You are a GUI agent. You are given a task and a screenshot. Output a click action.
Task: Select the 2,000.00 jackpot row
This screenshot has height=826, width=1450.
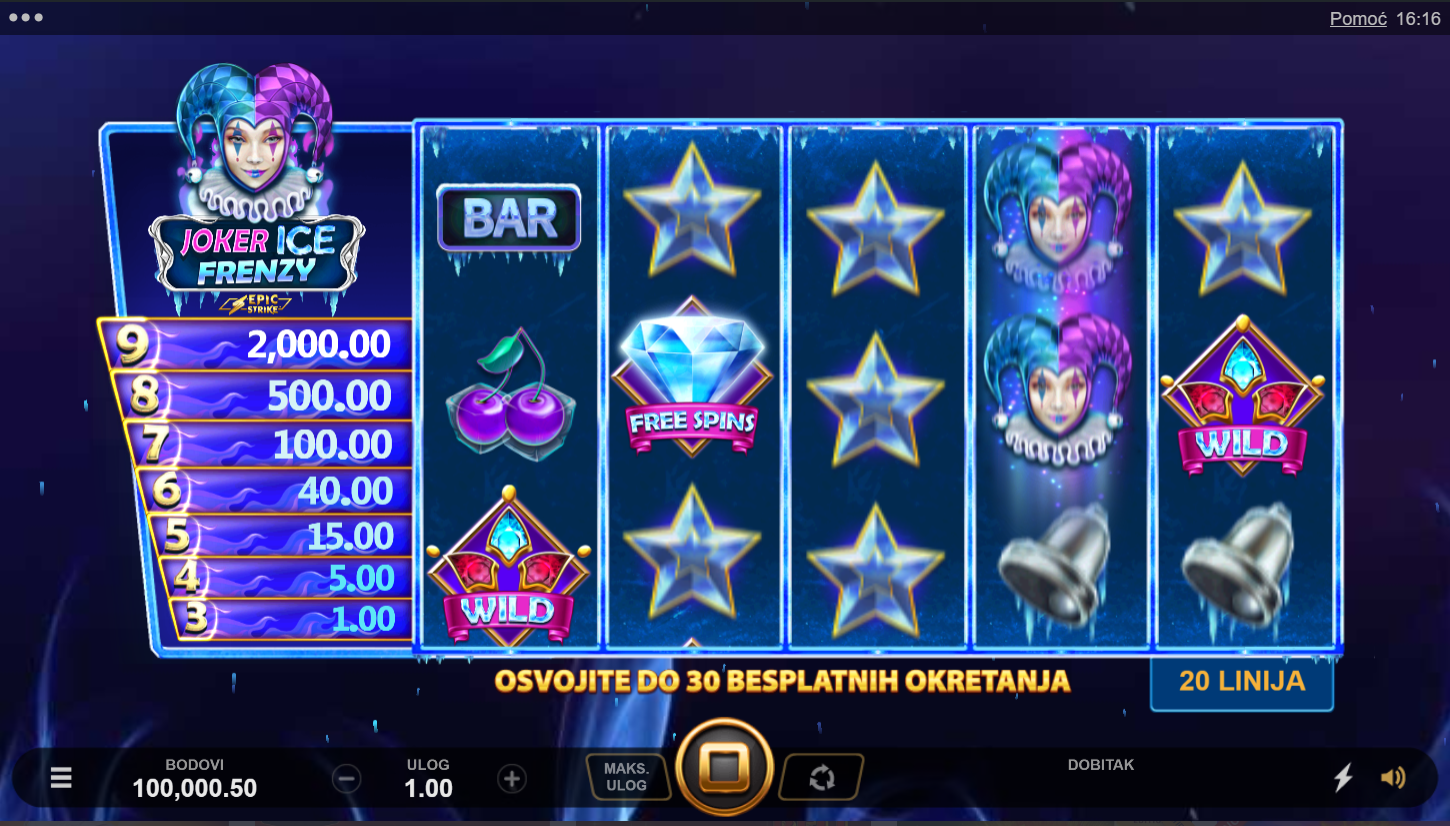255,344
